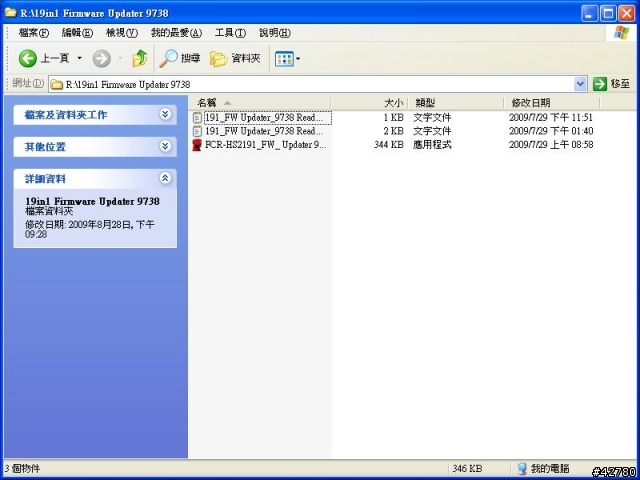Sort by 大小 Size column header
Viewport: 640px width, 480px height.
coord(369,103)
